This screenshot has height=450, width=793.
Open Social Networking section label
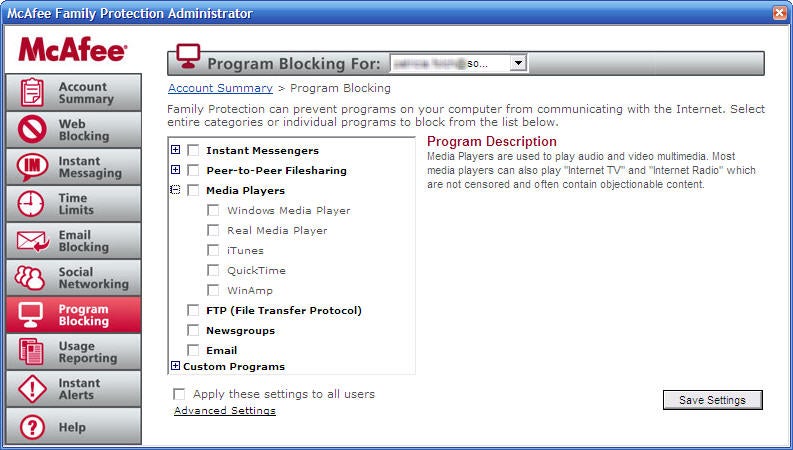click(x=94, y=278)
